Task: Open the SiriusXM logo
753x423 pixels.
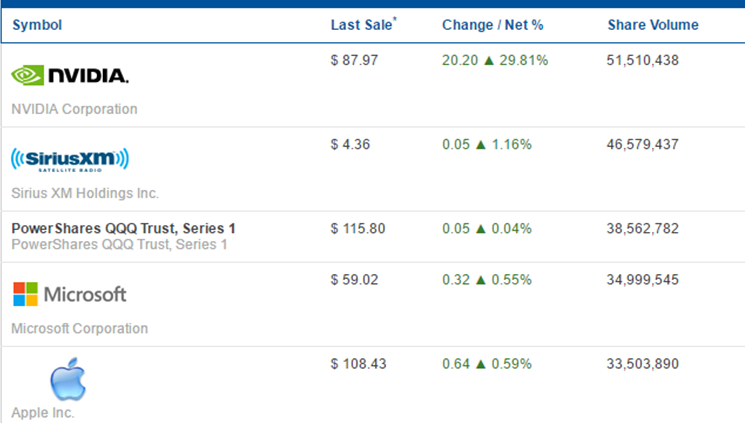Action: tap(70, 160)
